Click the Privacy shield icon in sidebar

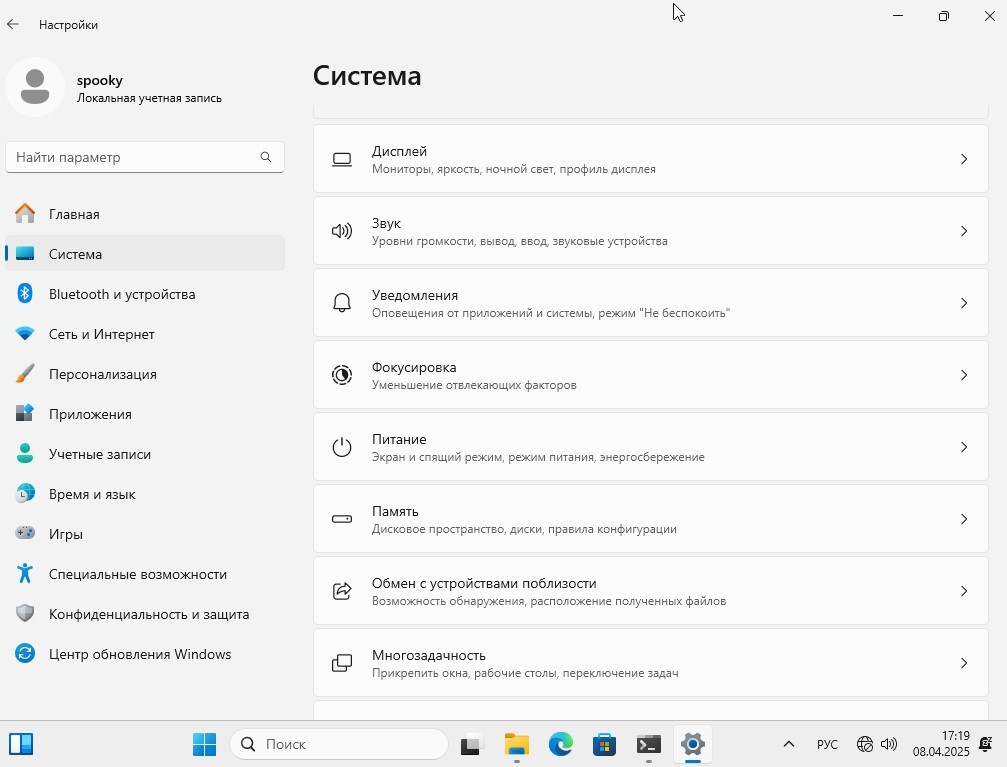click(x=25, y=613)
